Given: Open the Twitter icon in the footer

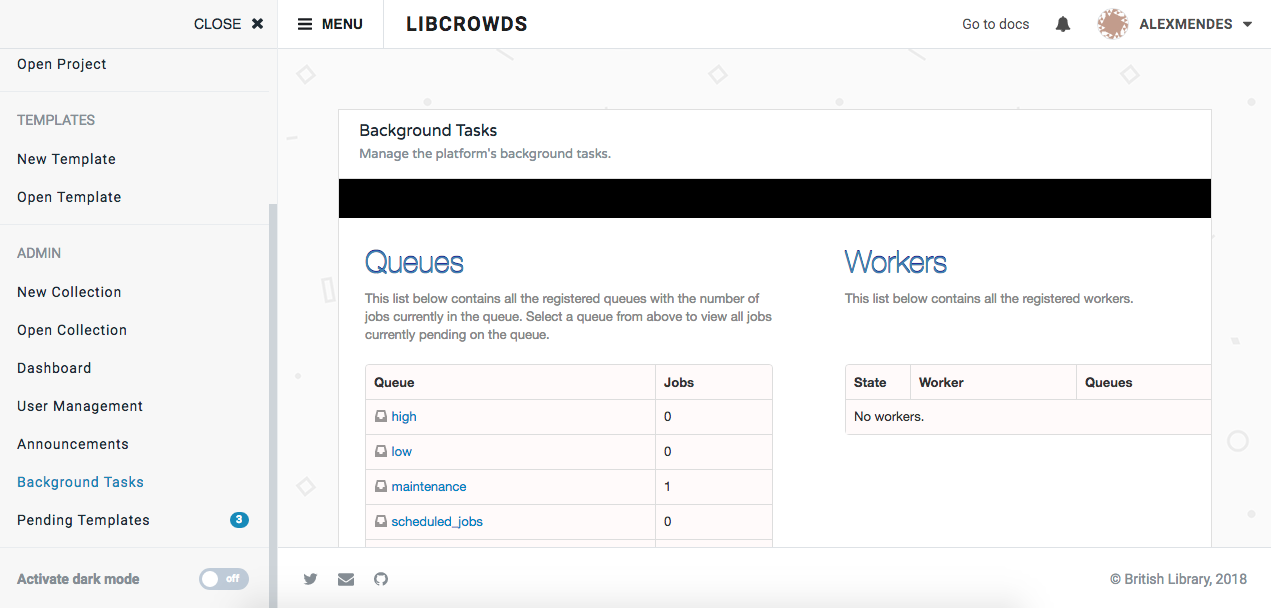Looking at the screenshot, I should coord(310,579).
